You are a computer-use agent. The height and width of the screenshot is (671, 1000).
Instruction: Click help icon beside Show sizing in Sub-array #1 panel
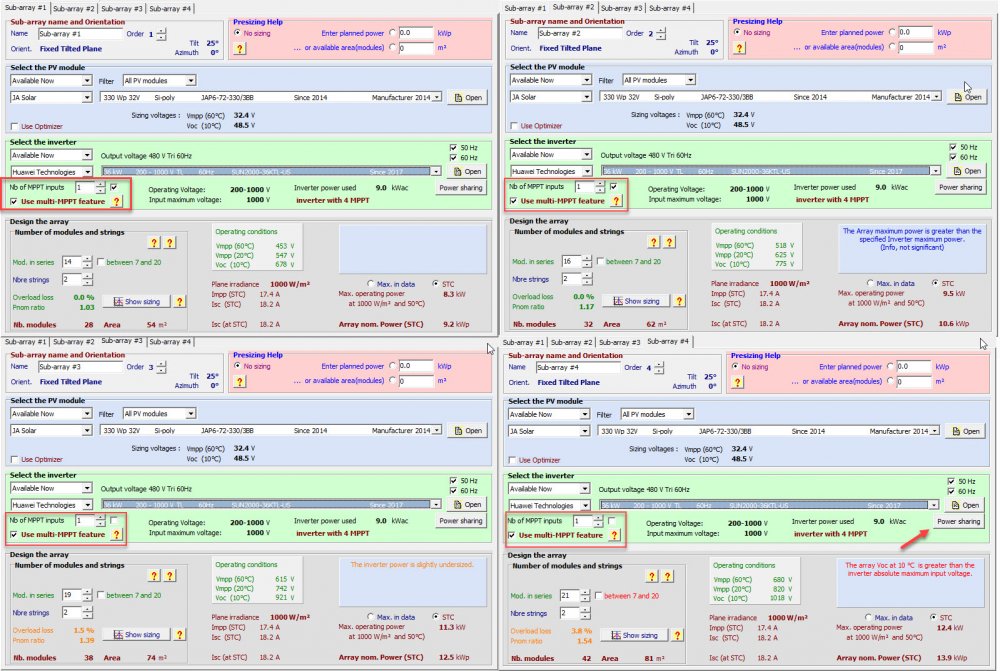(179, 301)
